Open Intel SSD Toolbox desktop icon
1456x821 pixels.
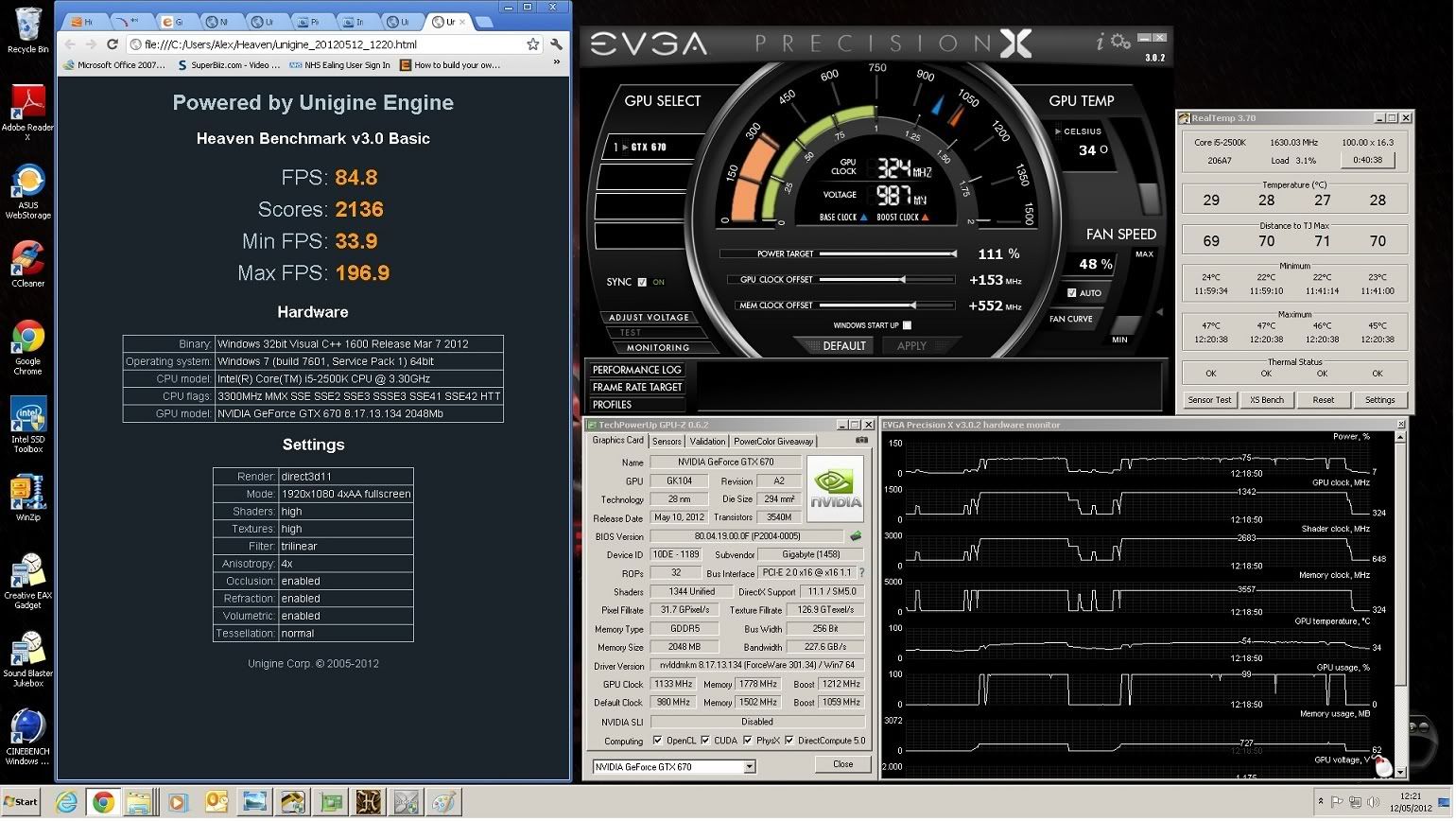pos(27,425)
